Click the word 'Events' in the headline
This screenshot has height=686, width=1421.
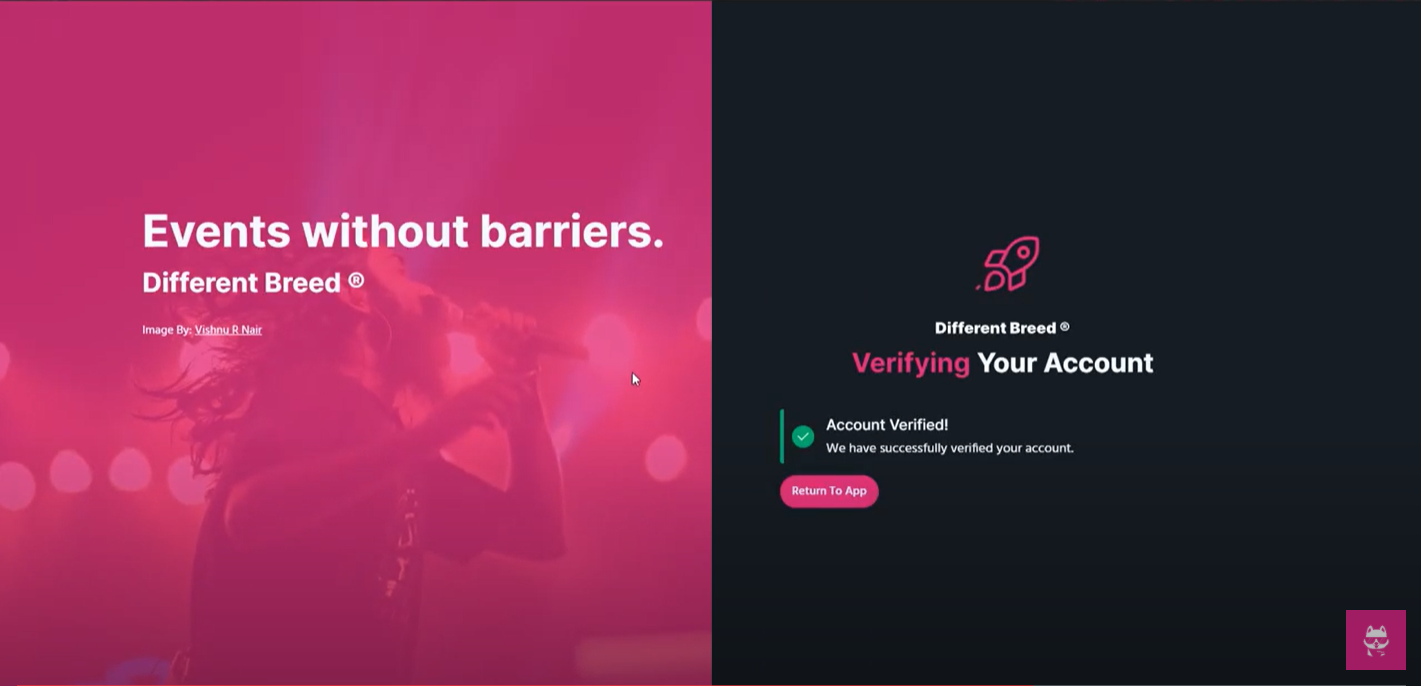(216, 231)
